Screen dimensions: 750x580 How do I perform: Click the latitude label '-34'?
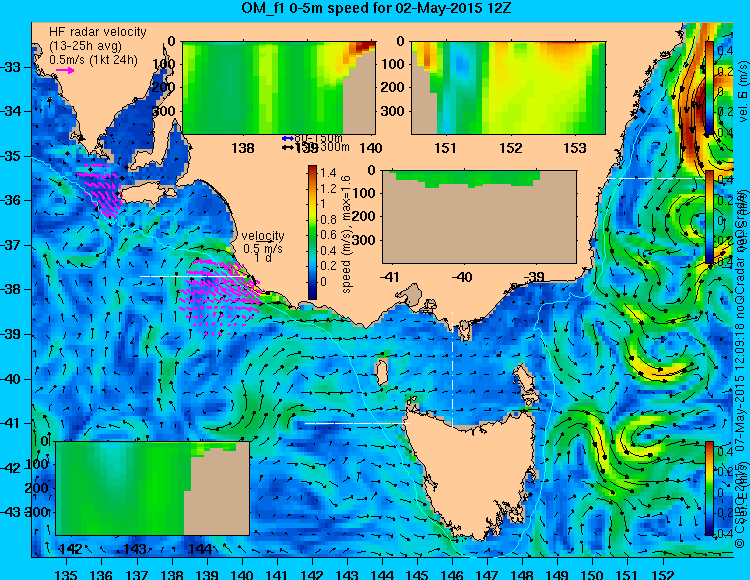(x=11, y=111)
